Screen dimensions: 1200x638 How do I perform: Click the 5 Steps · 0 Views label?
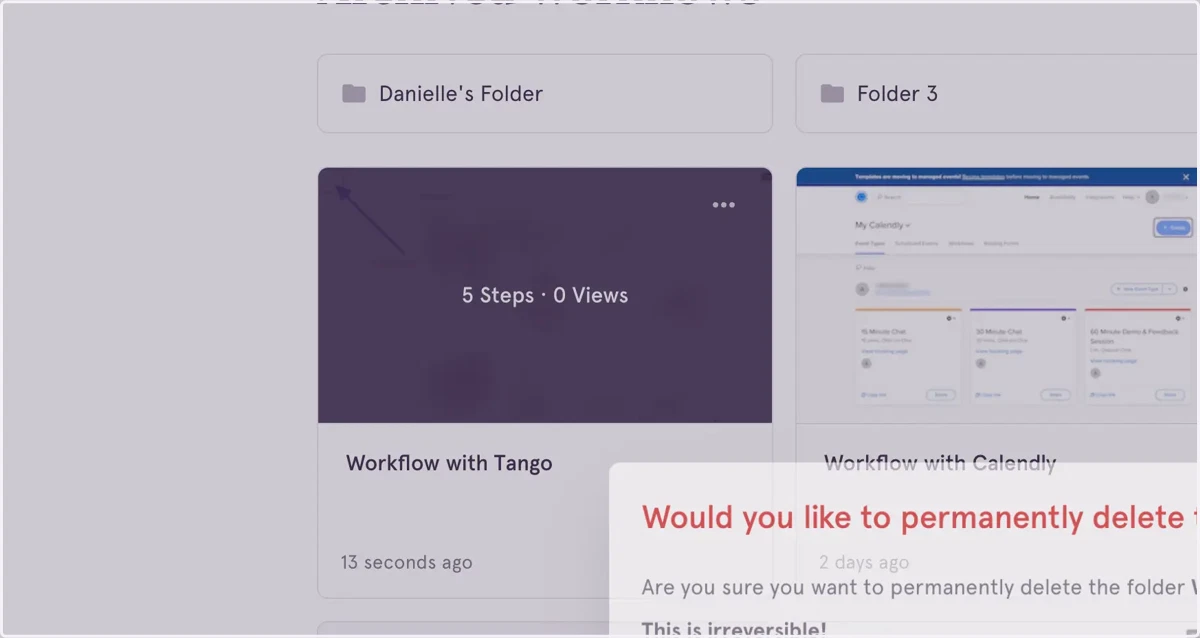tap(545, 295)
